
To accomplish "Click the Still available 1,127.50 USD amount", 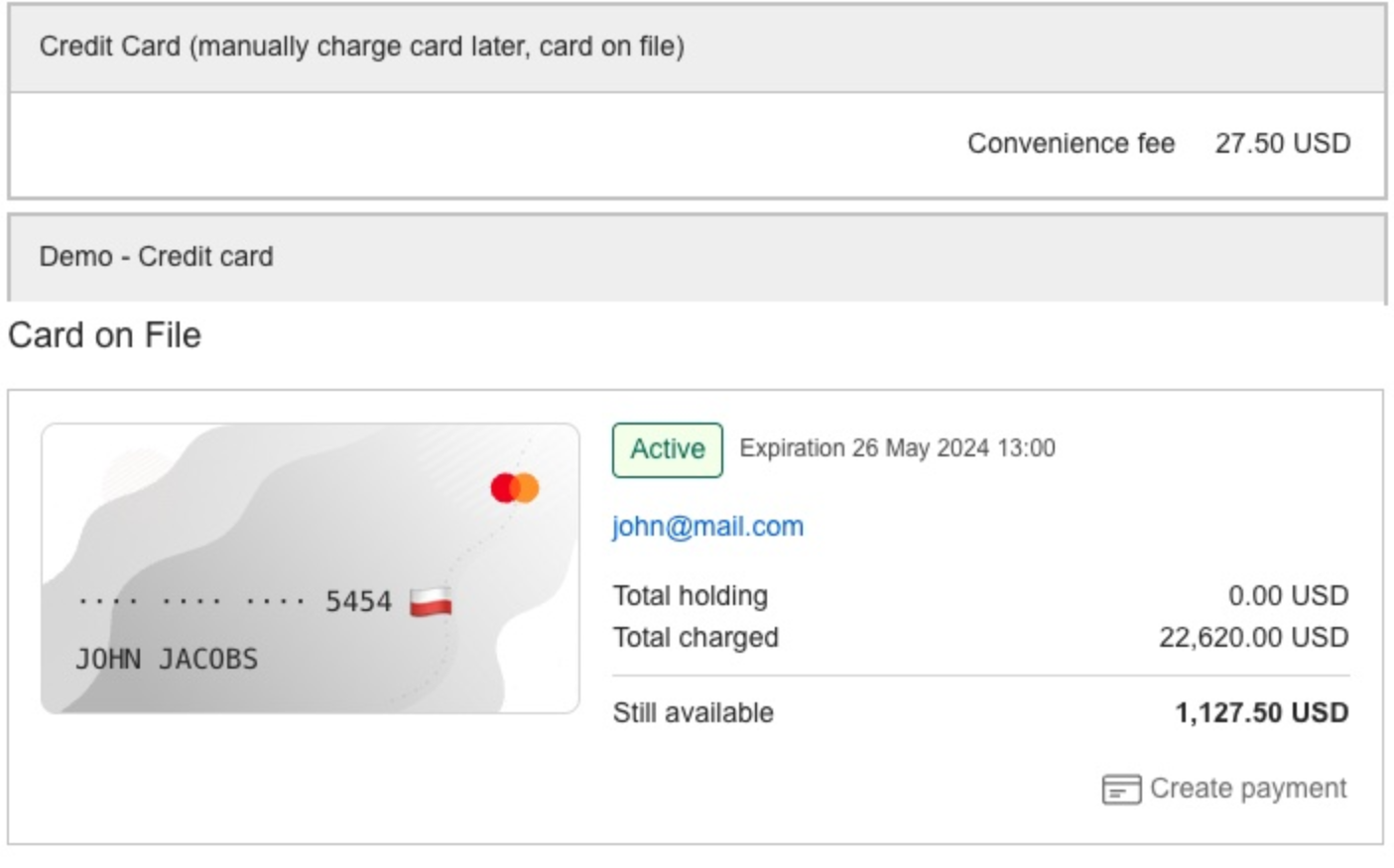I will (x=1261, y=713).
